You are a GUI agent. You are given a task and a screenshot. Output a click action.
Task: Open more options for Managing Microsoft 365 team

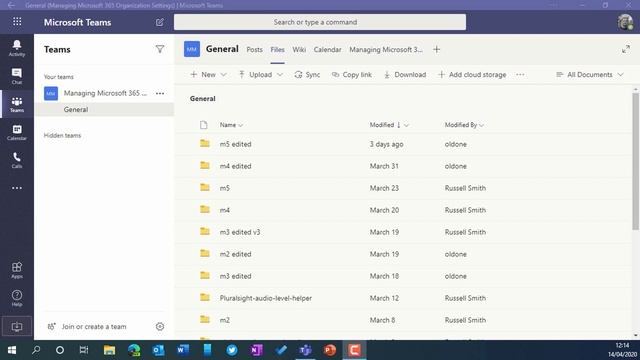coord(160,93)
